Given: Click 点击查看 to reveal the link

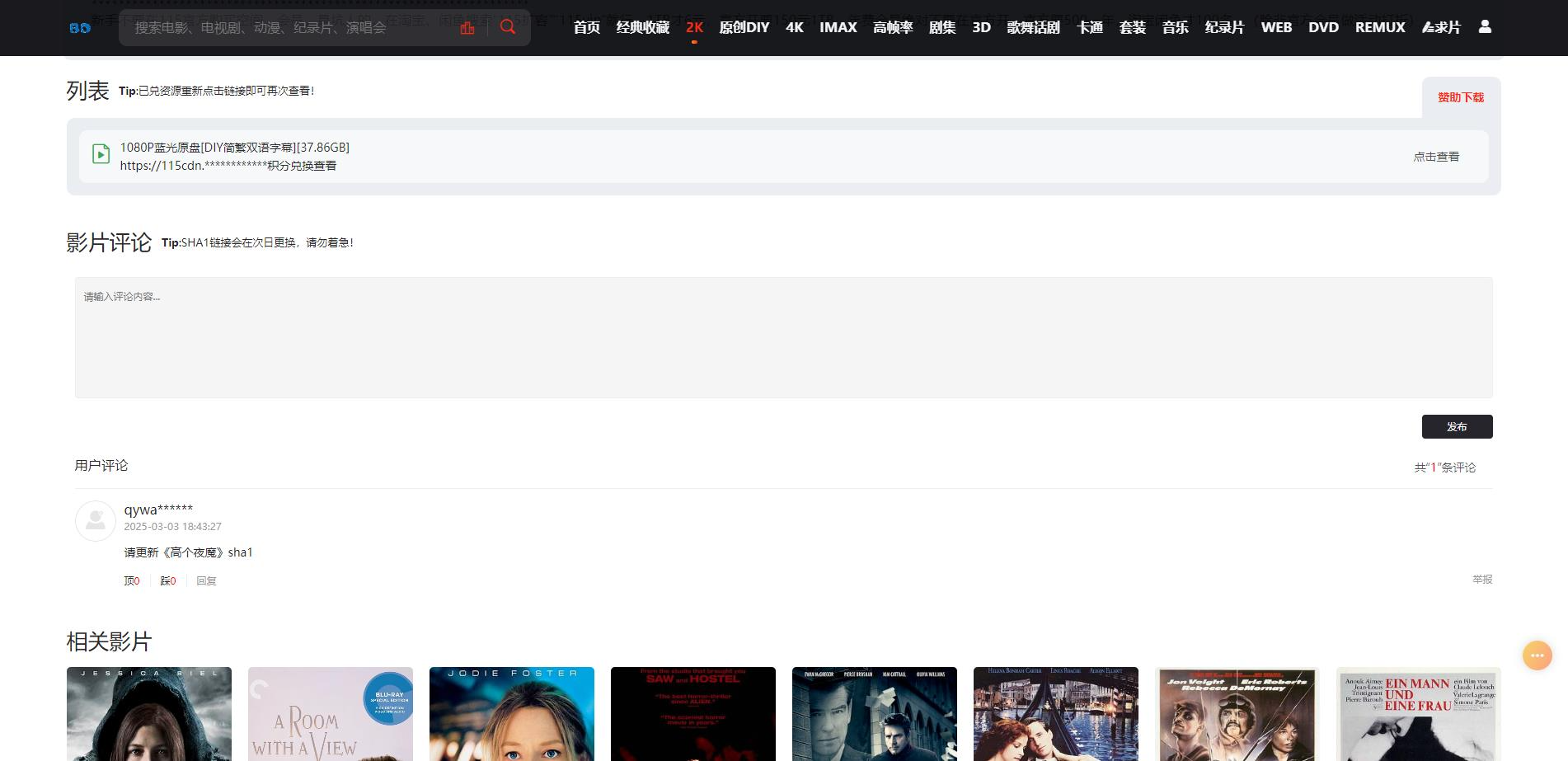Looking at the screenshot, I should point(1436,157).
